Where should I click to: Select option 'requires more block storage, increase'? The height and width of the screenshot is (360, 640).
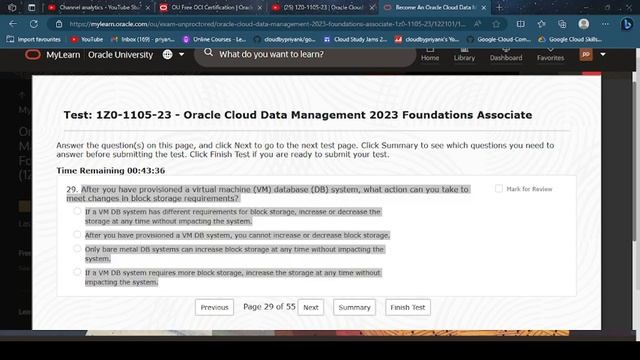(77, 271)
